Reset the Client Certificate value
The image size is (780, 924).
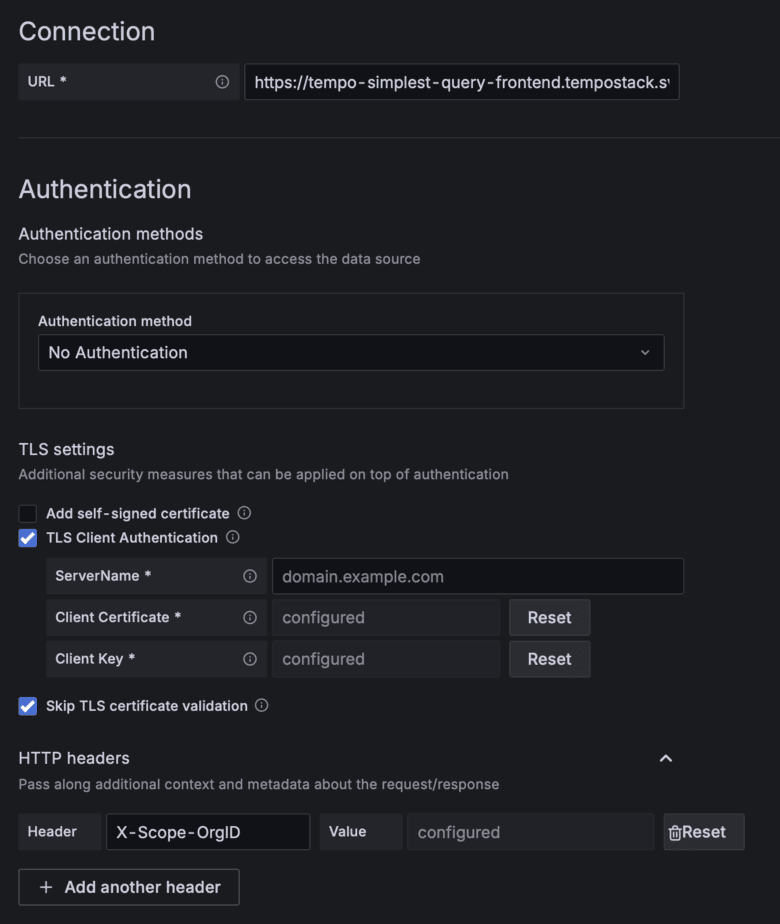pyautogui.click(x=549, y=617)
